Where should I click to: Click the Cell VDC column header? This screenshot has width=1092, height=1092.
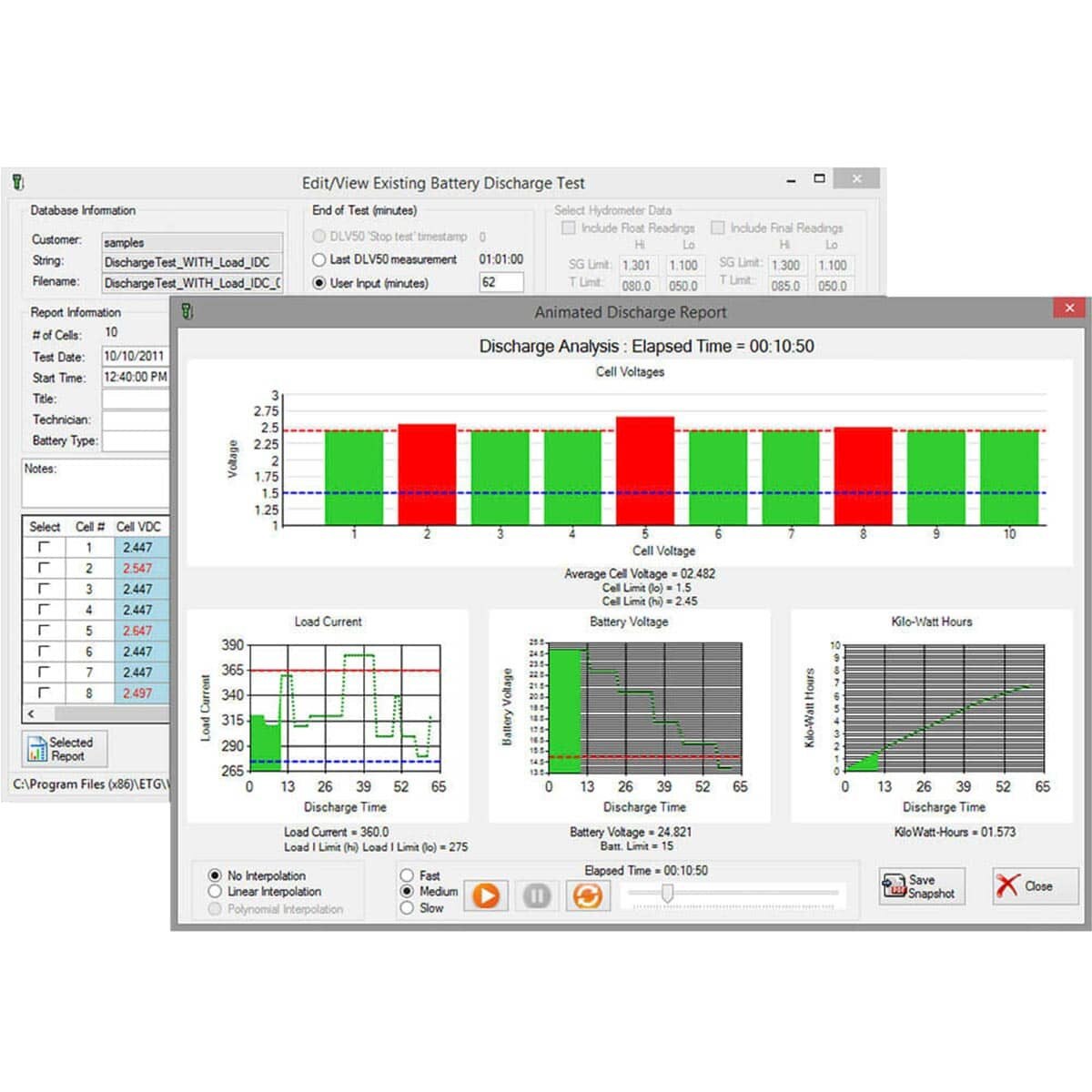(x=138, y=527)
